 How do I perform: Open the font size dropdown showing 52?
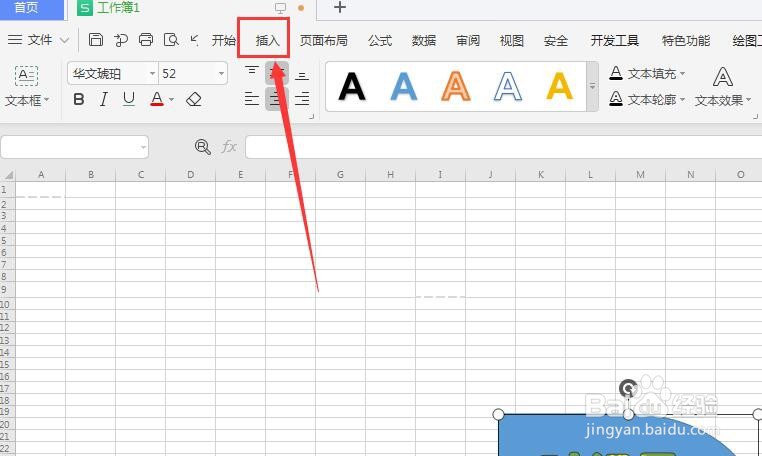point(222,73)
